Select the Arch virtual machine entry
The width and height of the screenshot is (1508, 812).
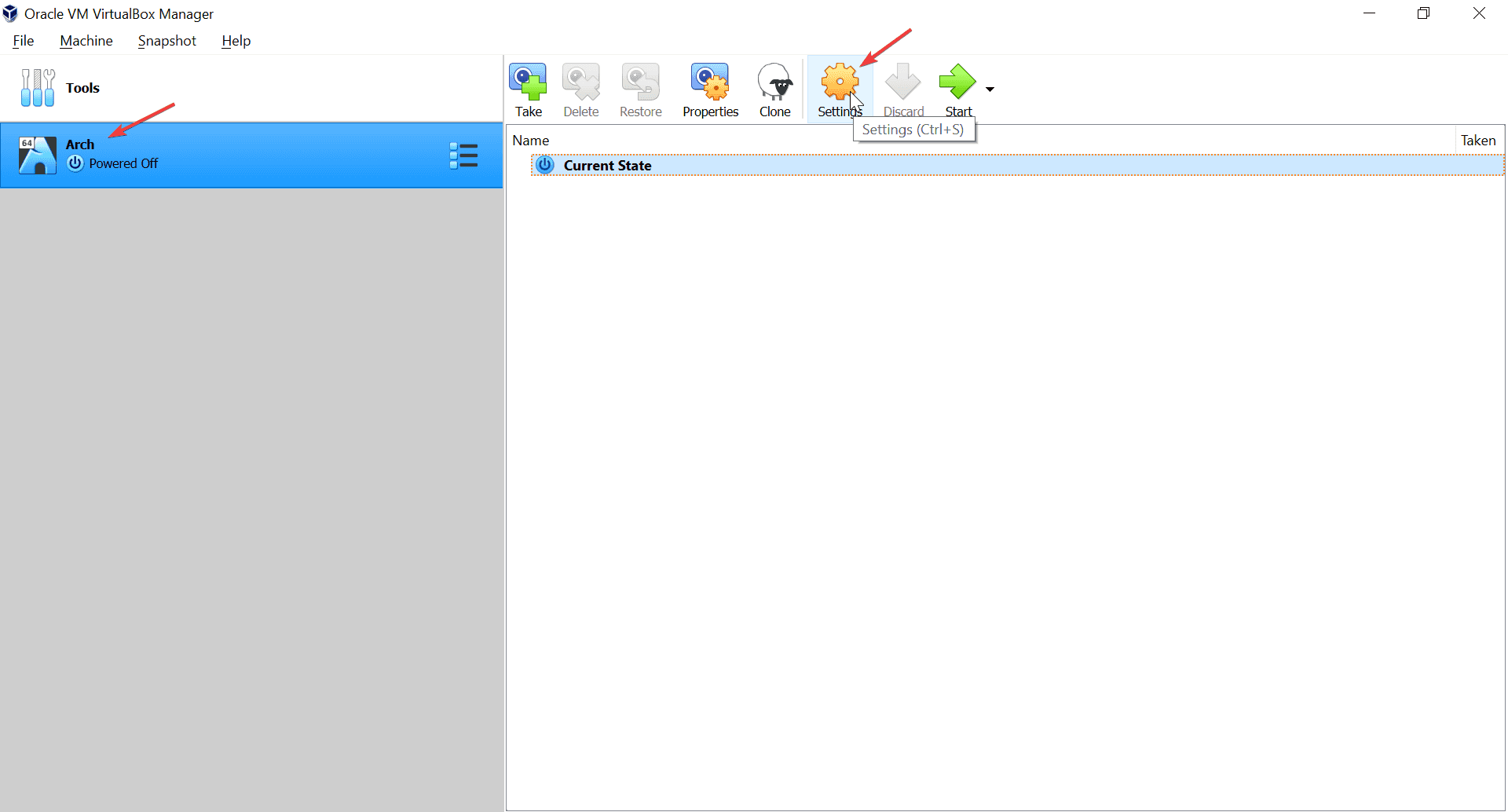tap(251, 155)
